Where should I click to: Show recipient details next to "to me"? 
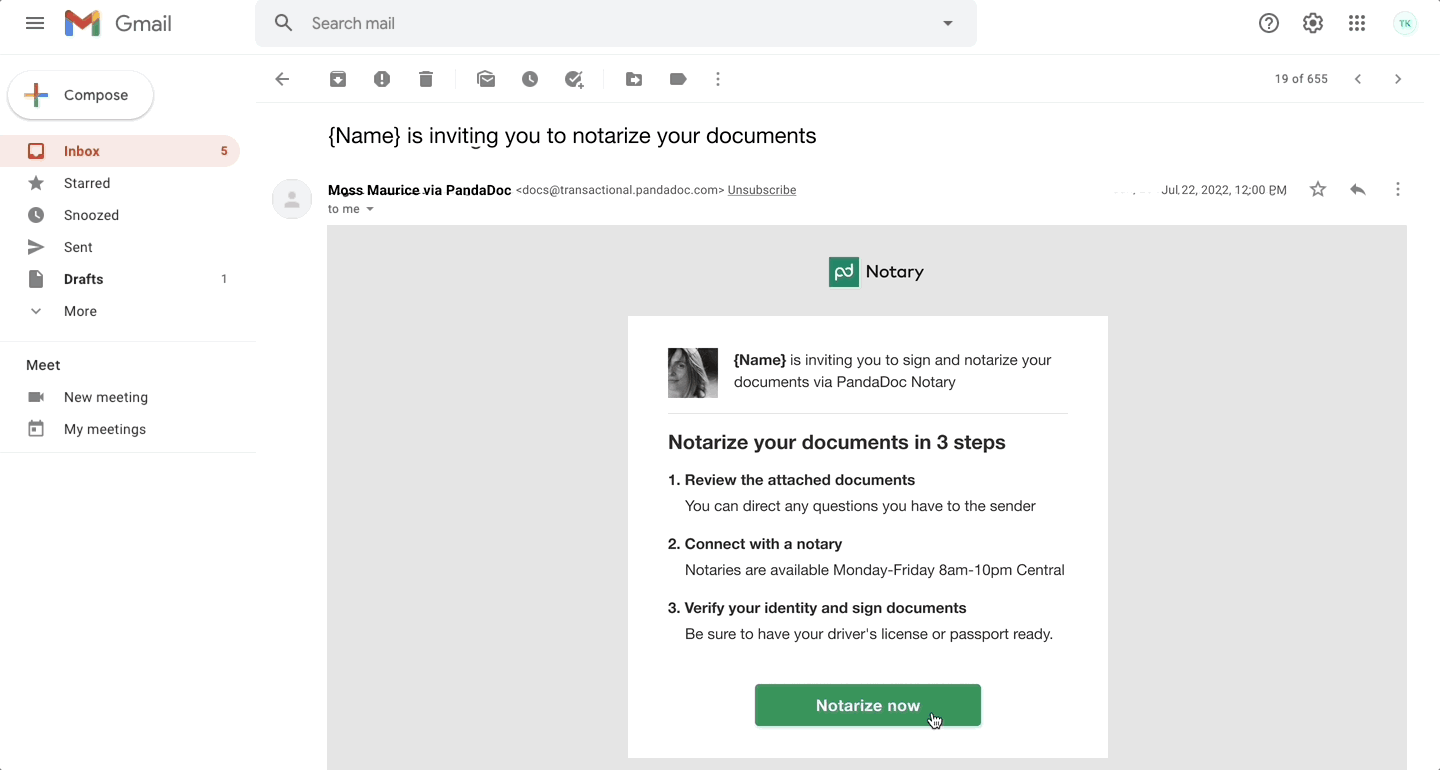[x=370, y=210]
